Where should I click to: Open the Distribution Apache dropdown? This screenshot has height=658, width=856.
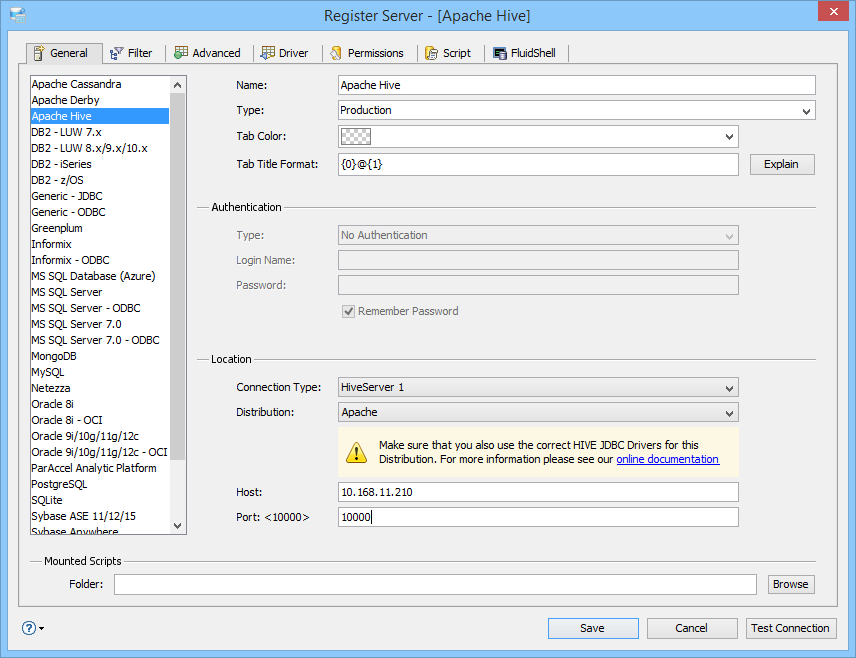point(538,412)
